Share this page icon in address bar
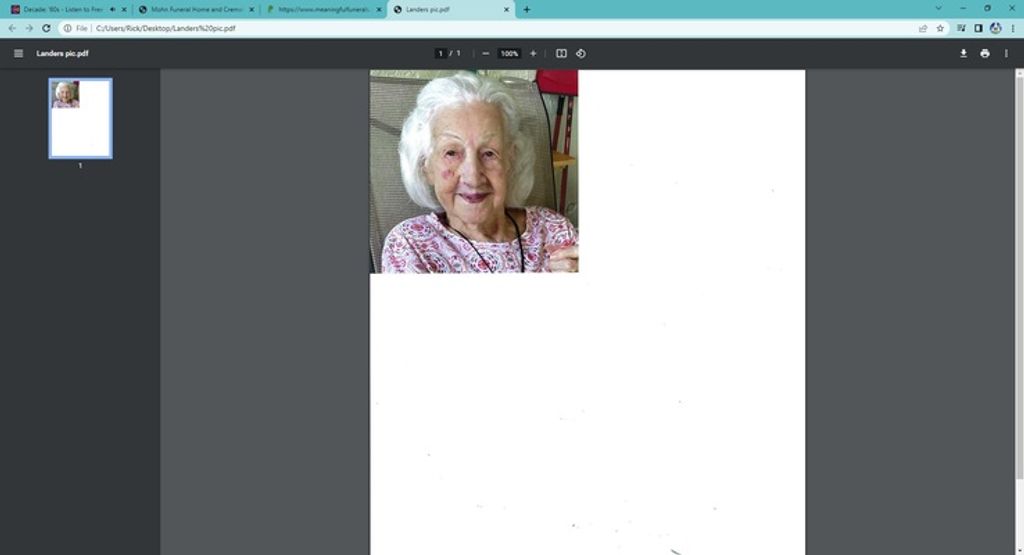Viewport: 1024px width, 555px height. pyautogui.click(x=923, y=28)
